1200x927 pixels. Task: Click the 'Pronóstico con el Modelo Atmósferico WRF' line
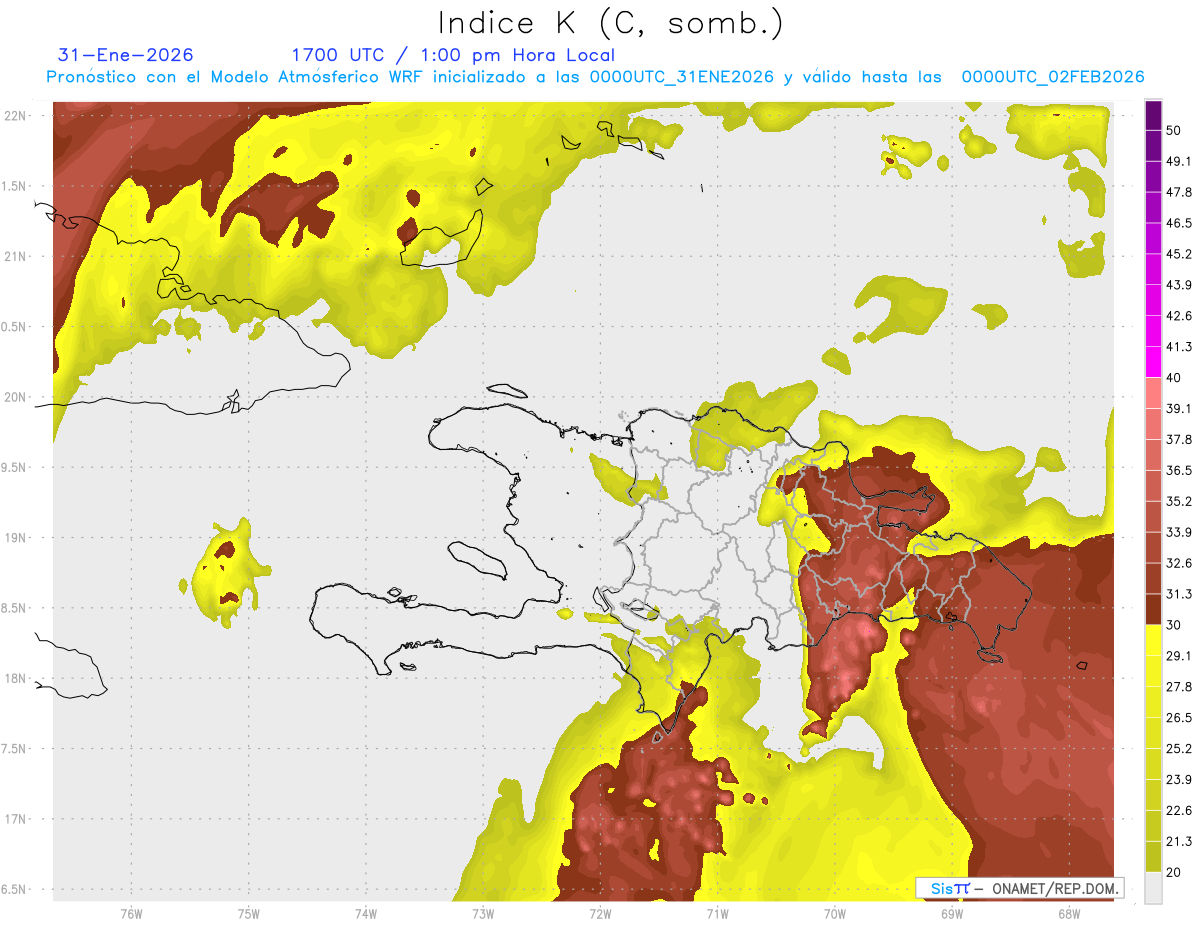(595, 77)
